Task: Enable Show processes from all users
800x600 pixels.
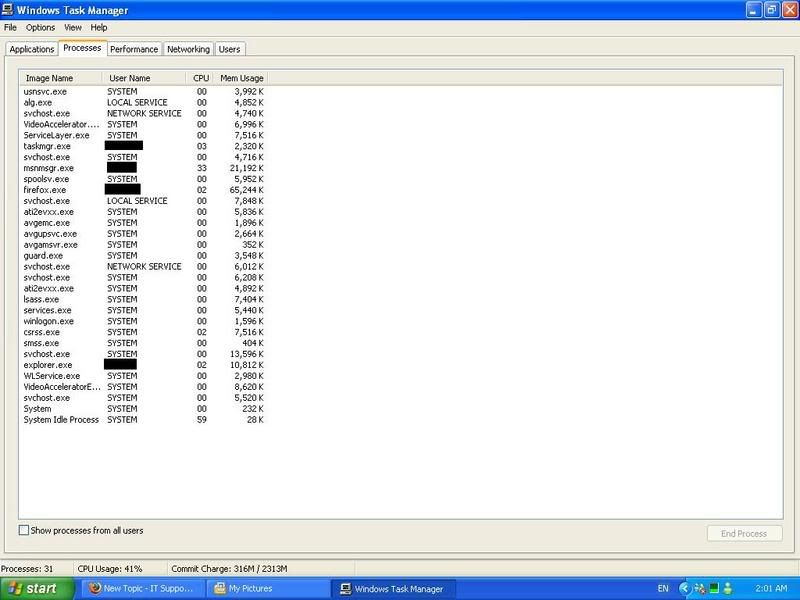Action: 24,530
